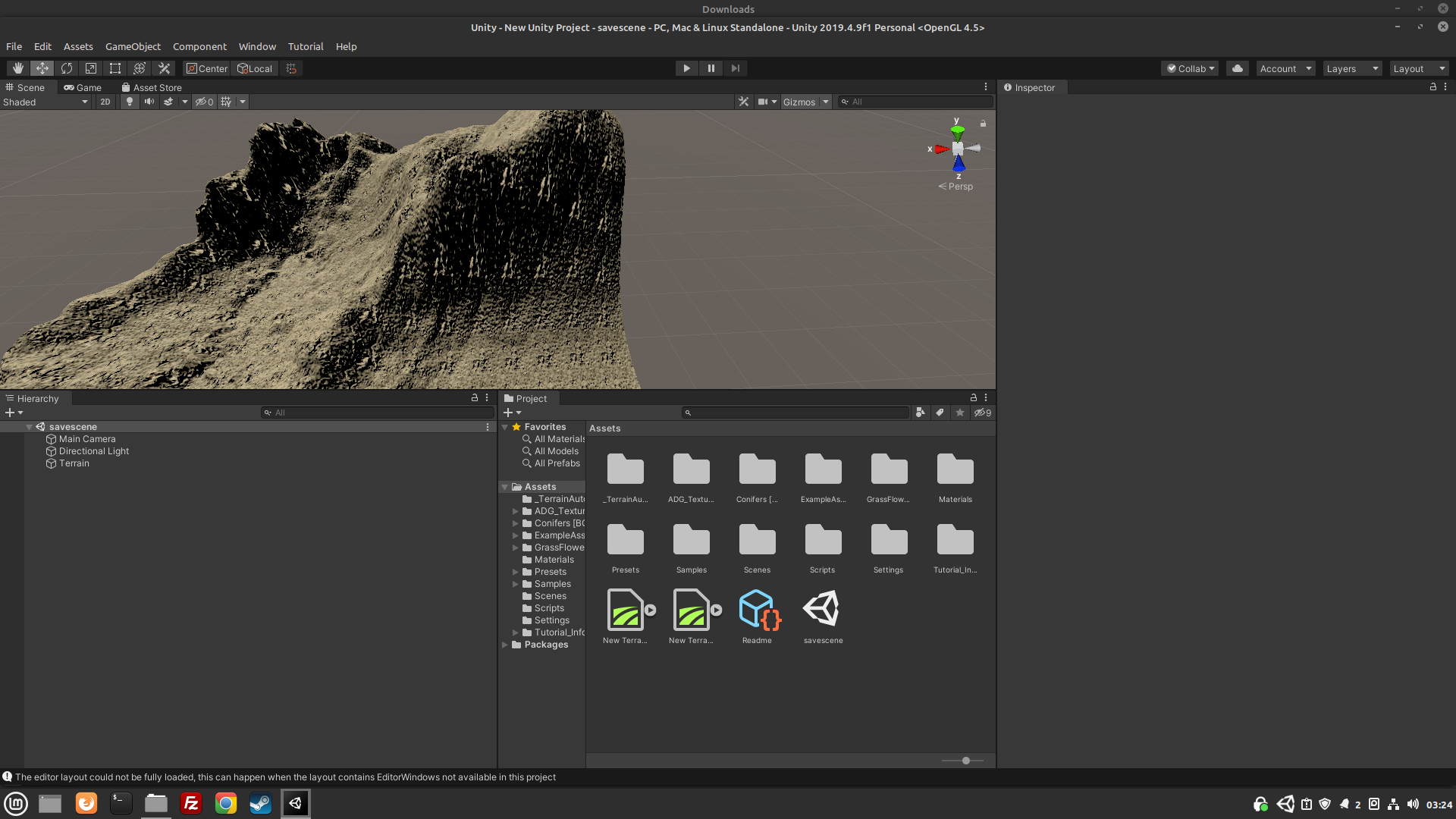Screen dimensions: 1456x819
Task: Click the Hierarchy search field
Action: click(377, 413)
